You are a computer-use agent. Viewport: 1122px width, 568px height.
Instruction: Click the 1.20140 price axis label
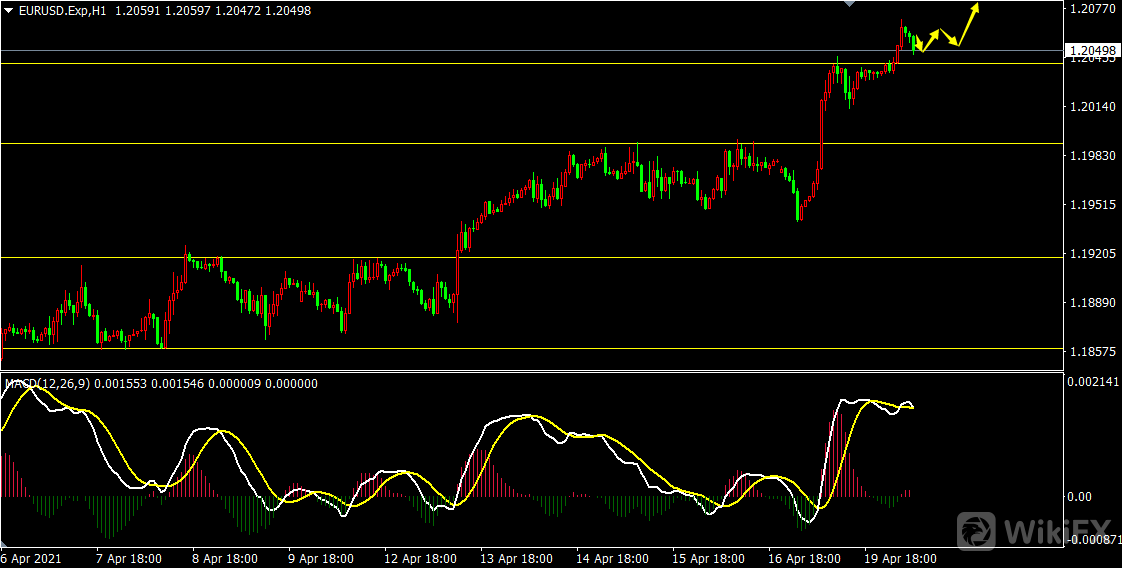click(x=1090, y=106)
